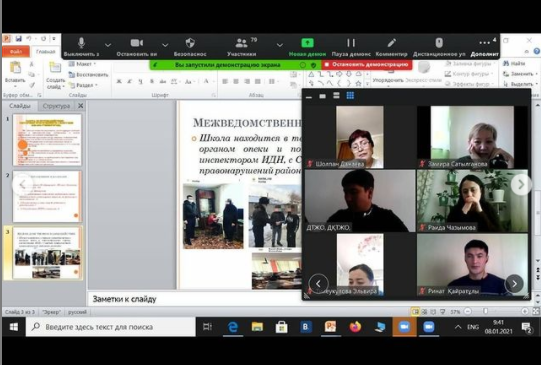The width and height of the screenshot is (541, 365).
Task: Select slide 2 thumbnail
Action: [47, 196]
